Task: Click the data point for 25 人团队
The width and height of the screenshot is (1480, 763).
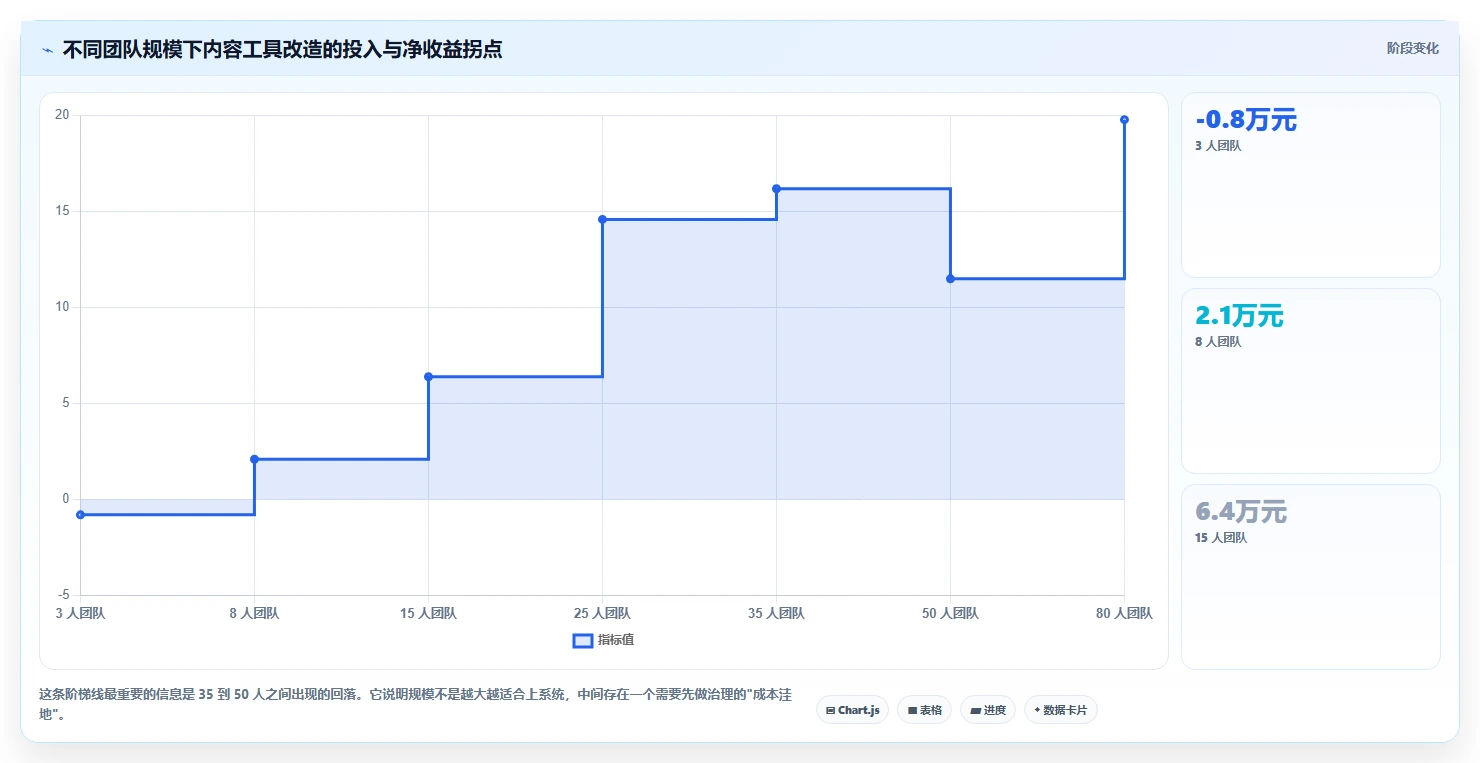Action: click(602, 219)
